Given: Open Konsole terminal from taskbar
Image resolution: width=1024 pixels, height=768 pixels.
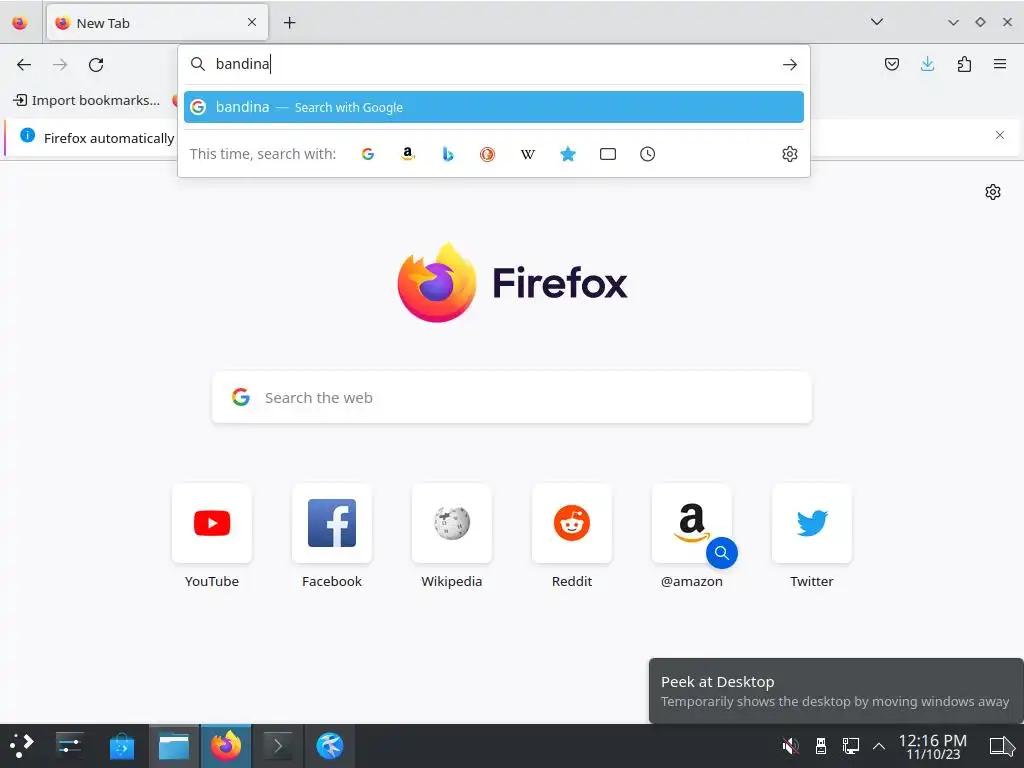Looking at the screenshot, I should tap(278, 746).
